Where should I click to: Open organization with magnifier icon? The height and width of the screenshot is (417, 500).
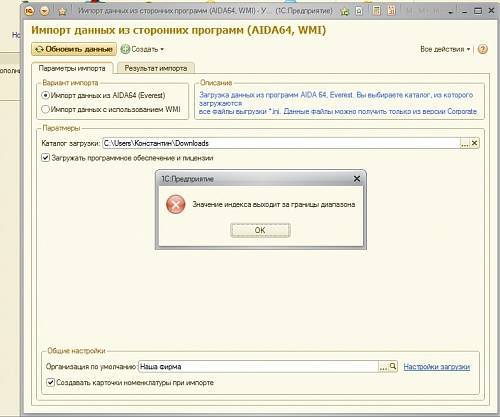pos(393,366)
